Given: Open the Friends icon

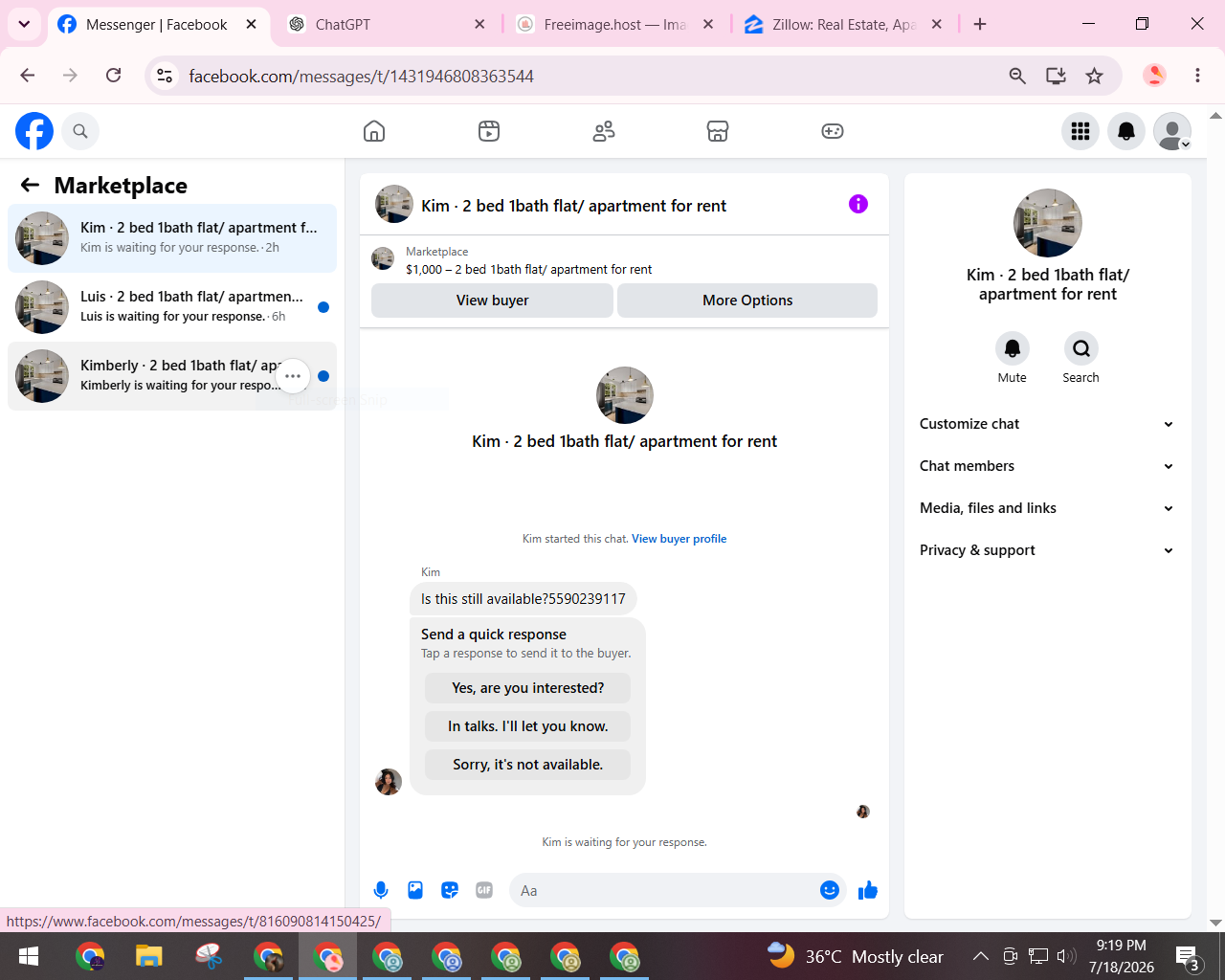Looking at the screenshot, I should [x=604, y=131].
